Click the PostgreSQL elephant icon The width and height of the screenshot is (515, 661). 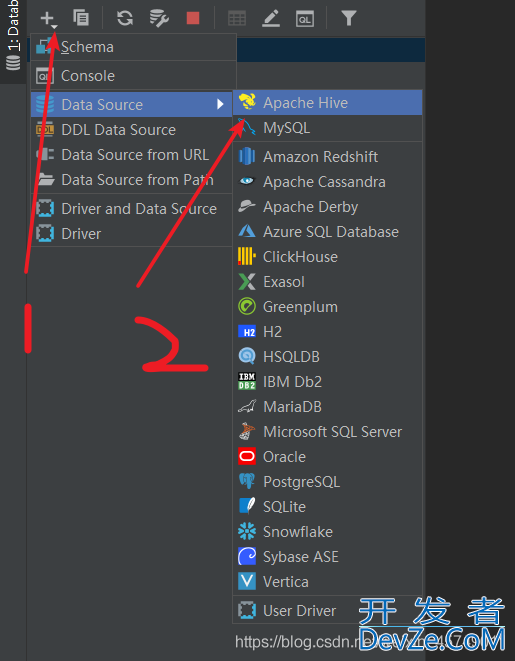[x=247, y=481]
